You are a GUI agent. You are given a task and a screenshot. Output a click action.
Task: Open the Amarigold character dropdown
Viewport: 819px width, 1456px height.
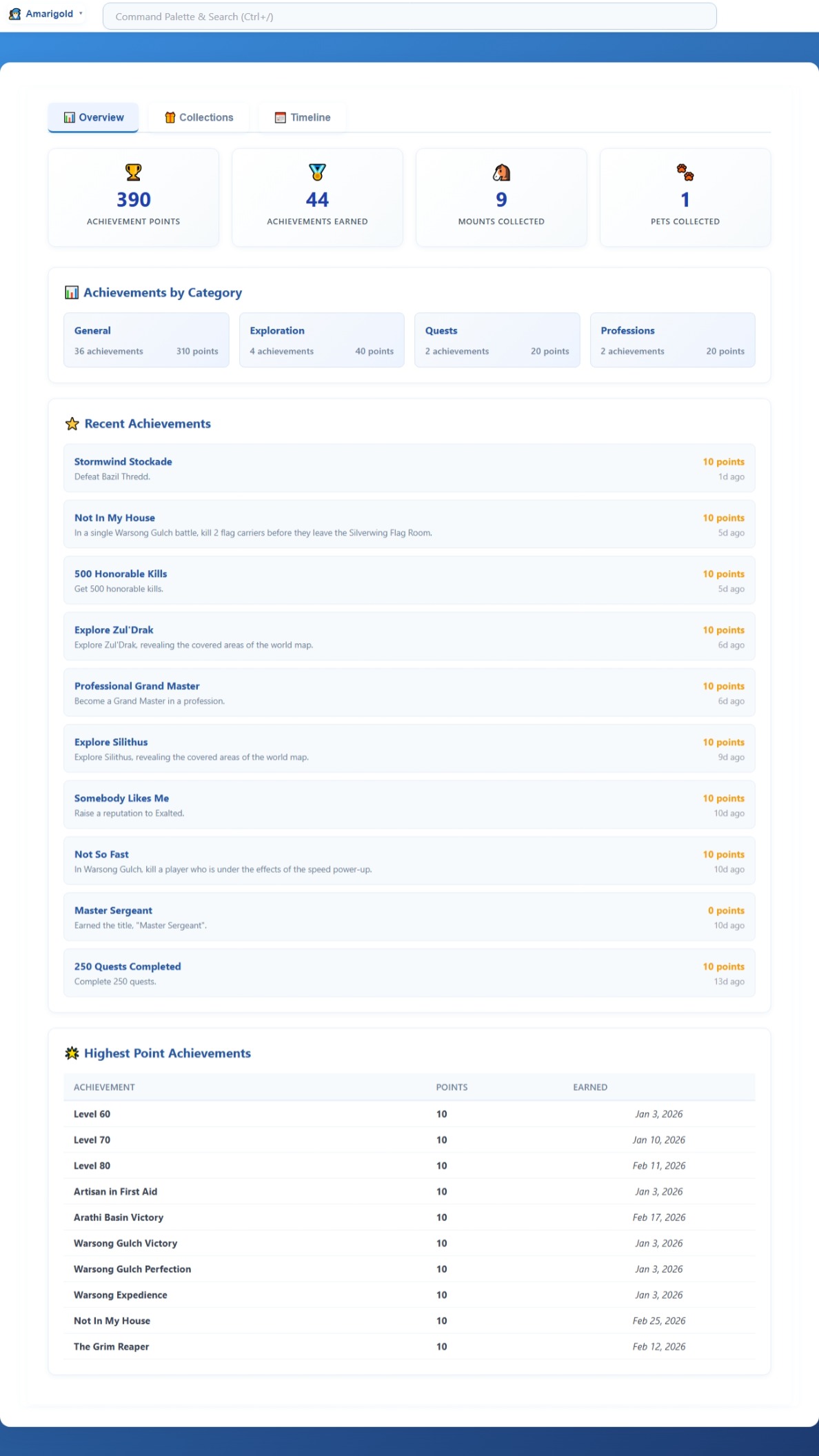[81, 14]
